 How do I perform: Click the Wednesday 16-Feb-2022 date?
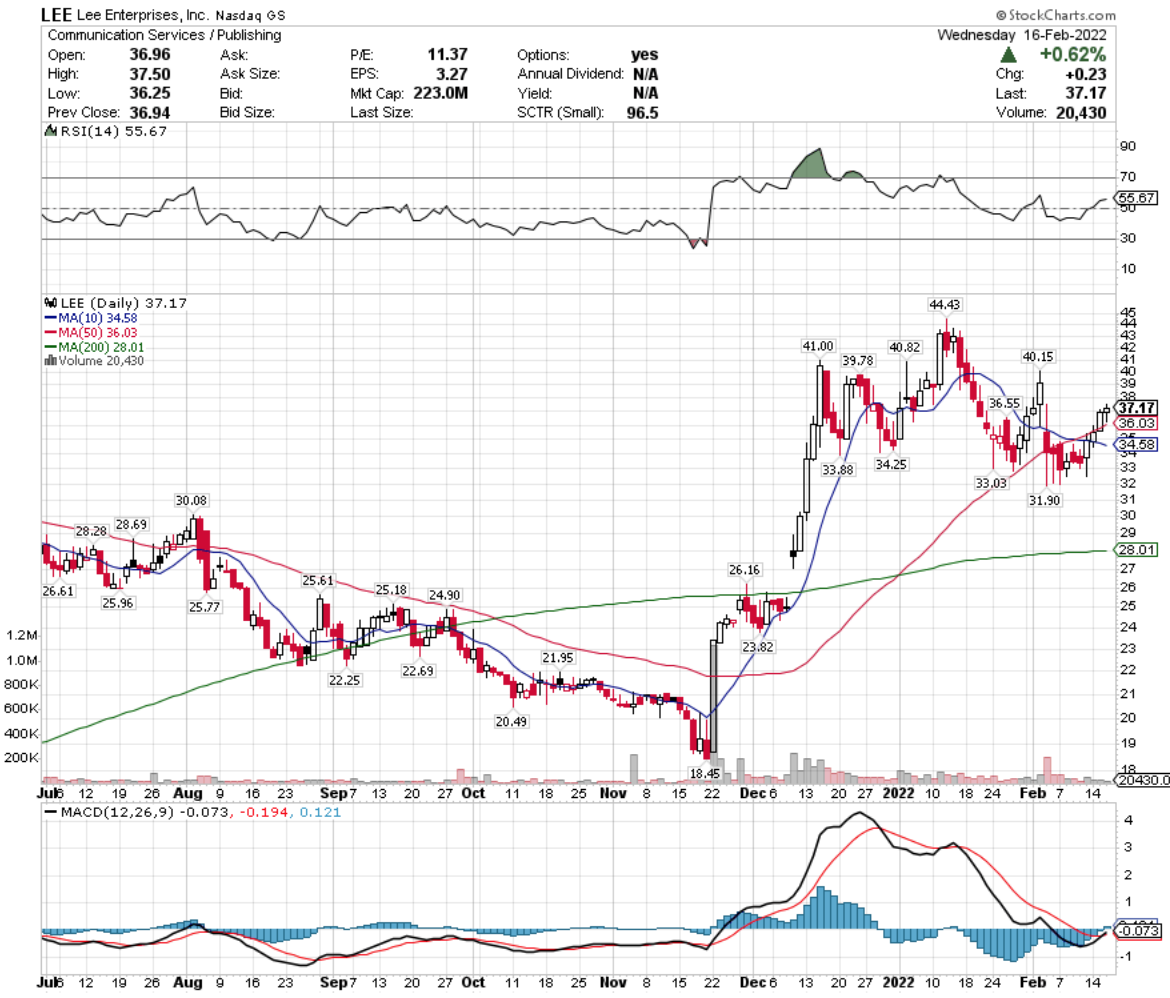[x=1022, y=35]
